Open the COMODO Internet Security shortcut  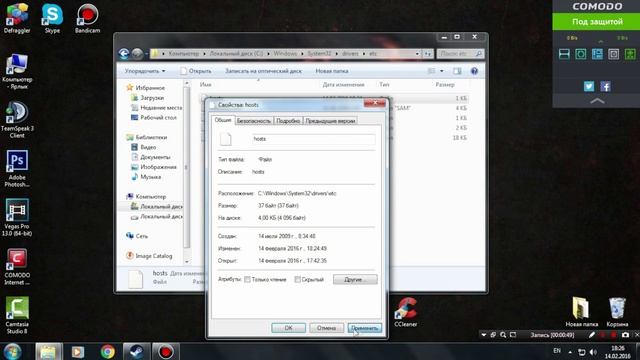click(x=17, y=267)
